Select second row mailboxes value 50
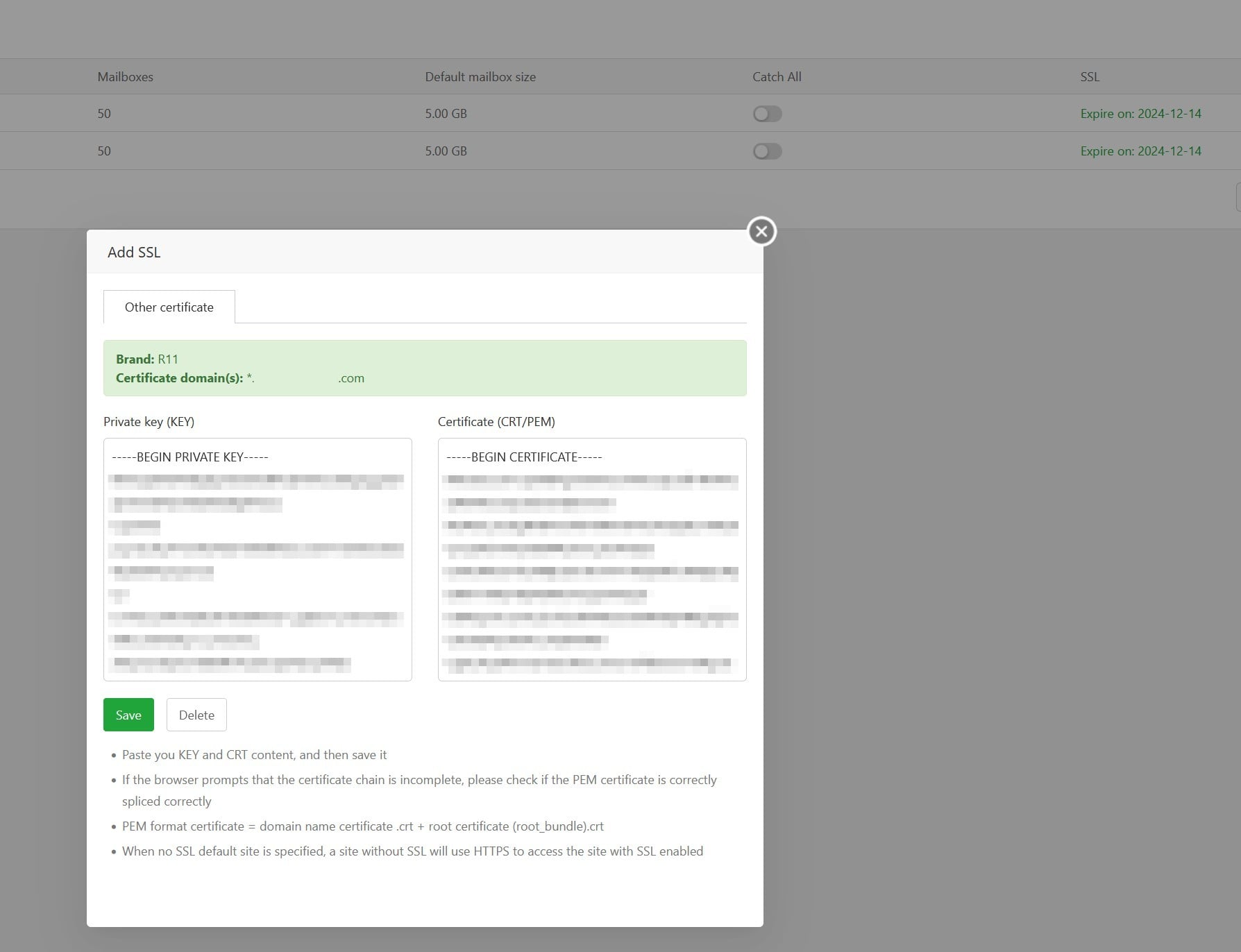 tap(104, 151)
